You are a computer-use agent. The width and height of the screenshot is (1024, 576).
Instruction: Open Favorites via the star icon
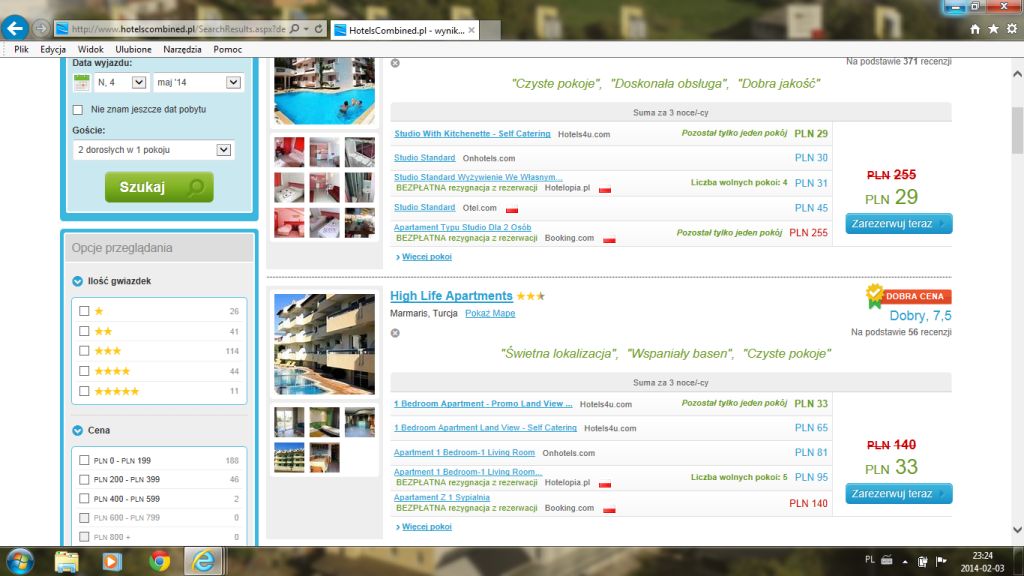click(x=993, y=29)
